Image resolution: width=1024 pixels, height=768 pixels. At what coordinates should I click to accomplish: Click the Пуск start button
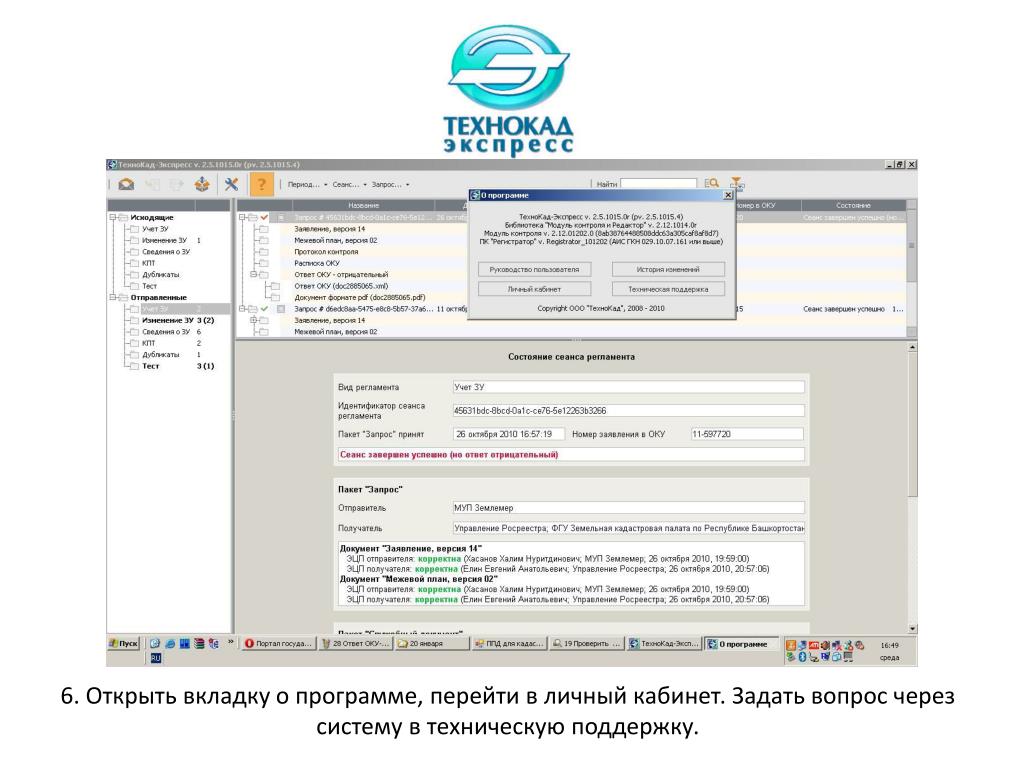click(x=124, y=643)
